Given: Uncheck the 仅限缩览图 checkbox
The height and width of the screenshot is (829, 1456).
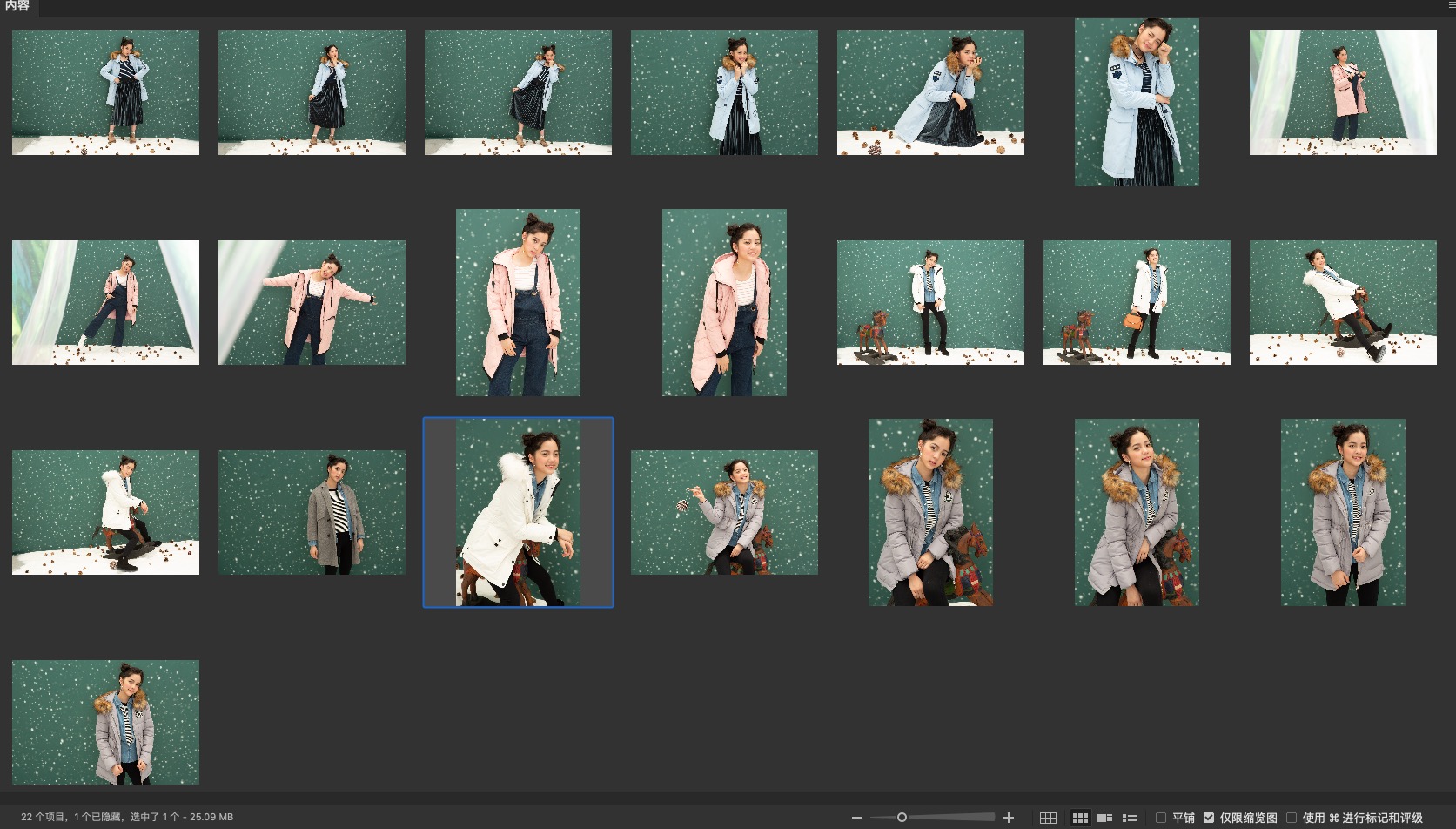Looking at the screenshot, I should [x=1209, y=818].
